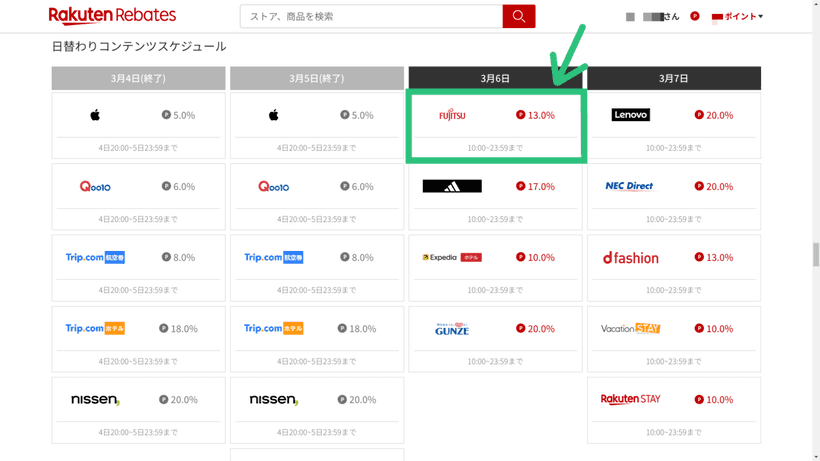The image size is (820, 461).
Task: Open the NEC Direct store logo
Action: (x=630, y=186)
